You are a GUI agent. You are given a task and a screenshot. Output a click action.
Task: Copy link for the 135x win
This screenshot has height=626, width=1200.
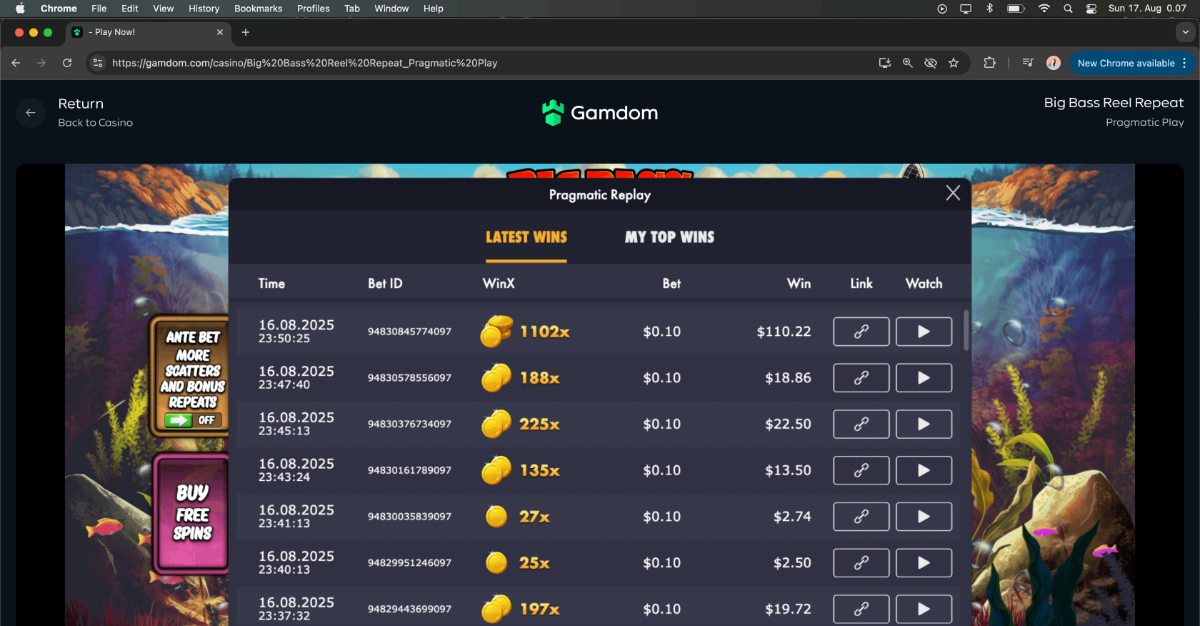(861, 470)
